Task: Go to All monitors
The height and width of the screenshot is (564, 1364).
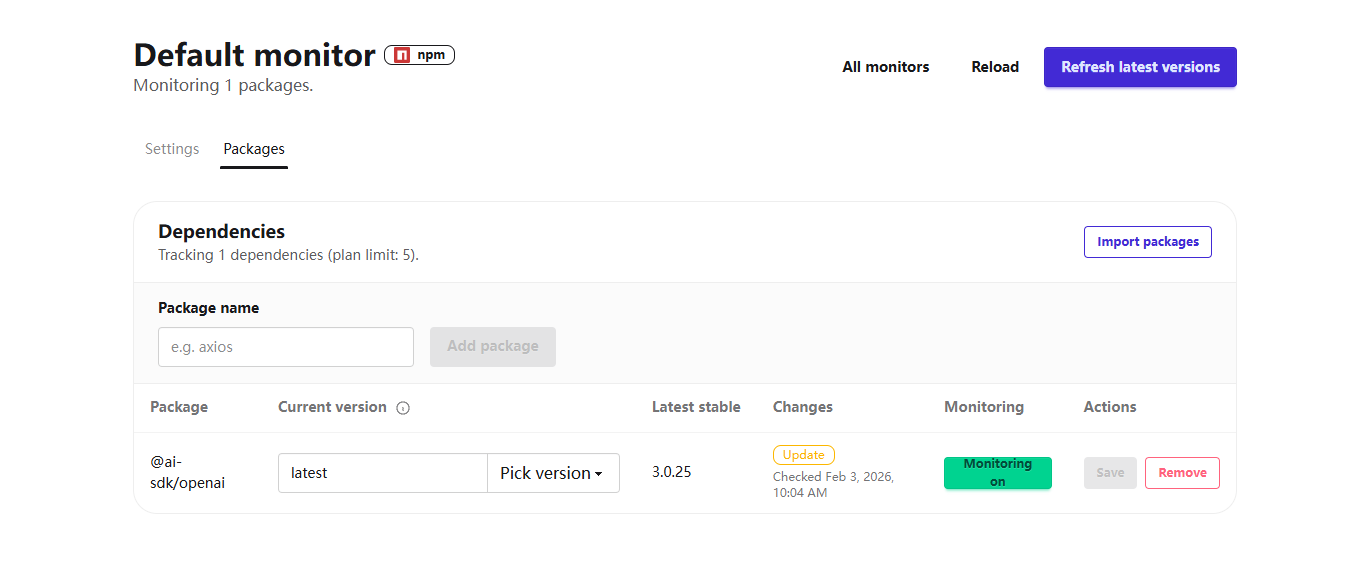Action: (x=886, y=67)
